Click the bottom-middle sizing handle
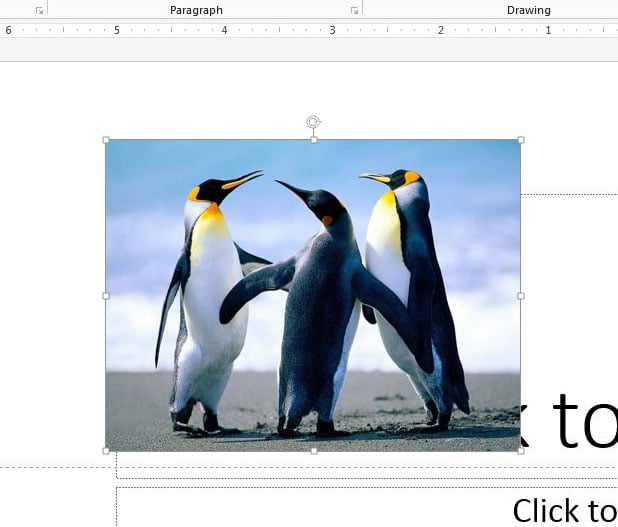618x527 pixels. point(314,451)
